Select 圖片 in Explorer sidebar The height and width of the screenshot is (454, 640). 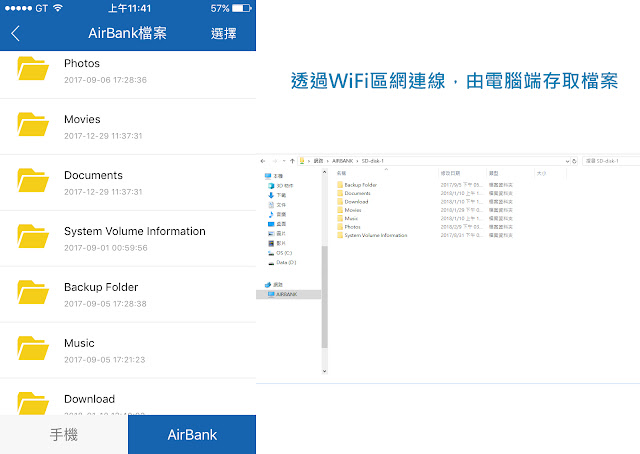277,234
